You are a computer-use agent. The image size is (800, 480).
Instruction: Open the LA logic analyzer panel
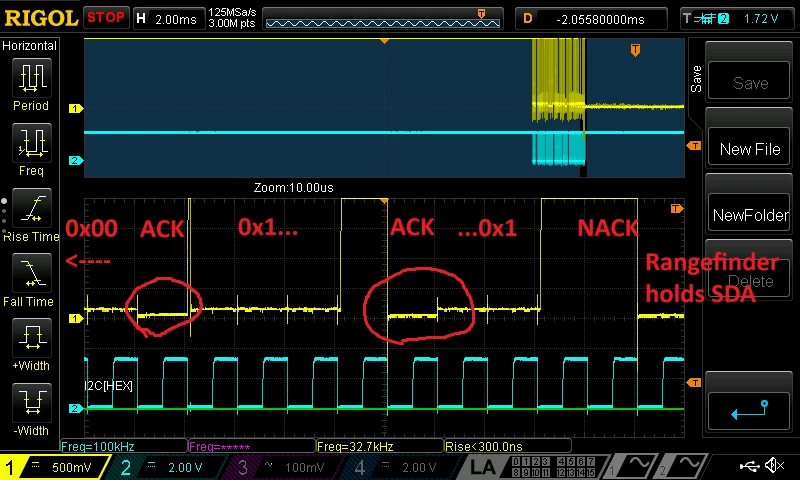[x=482, y=467]
